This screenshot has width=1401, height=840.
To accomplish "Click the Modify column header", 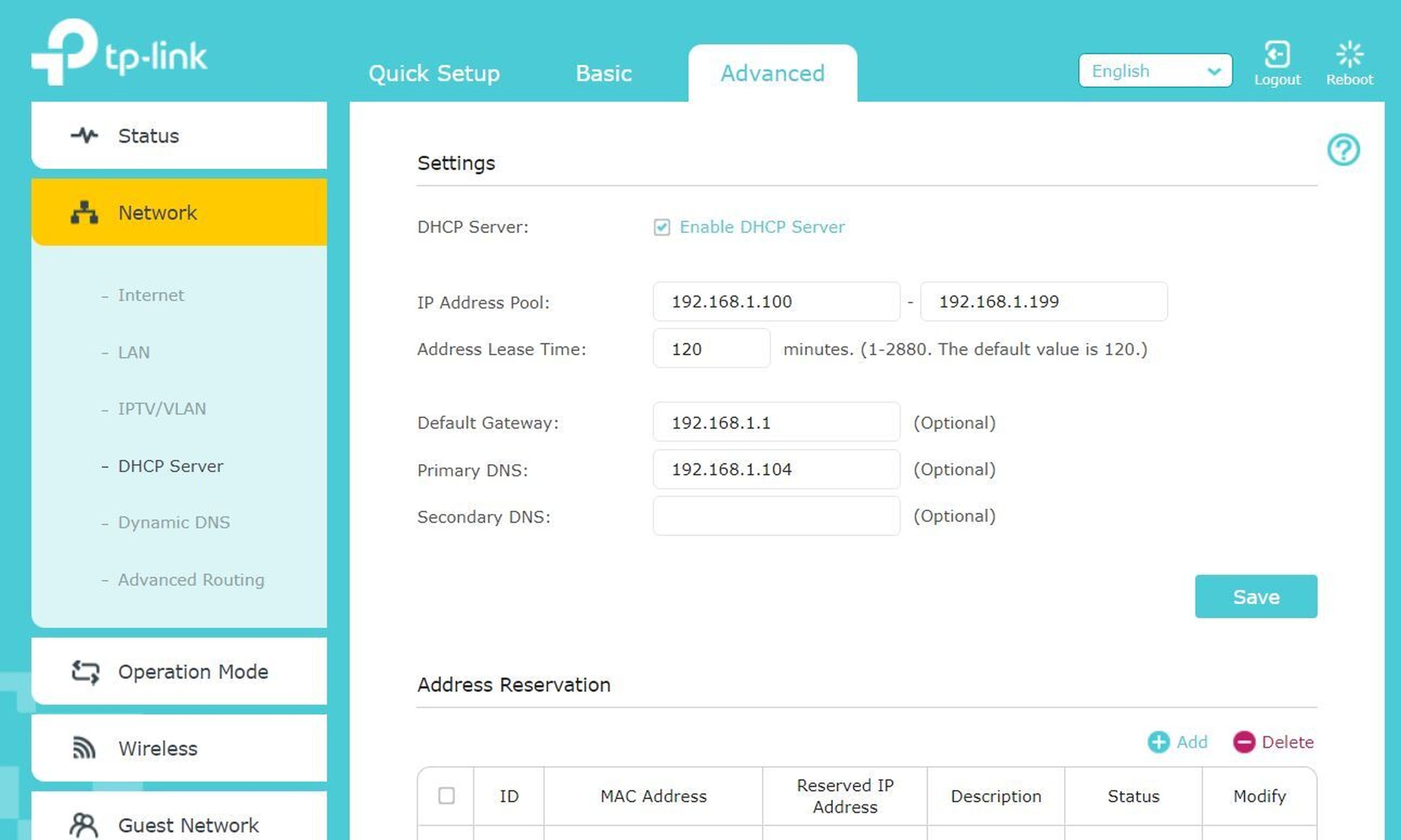I will [1259, 797].
